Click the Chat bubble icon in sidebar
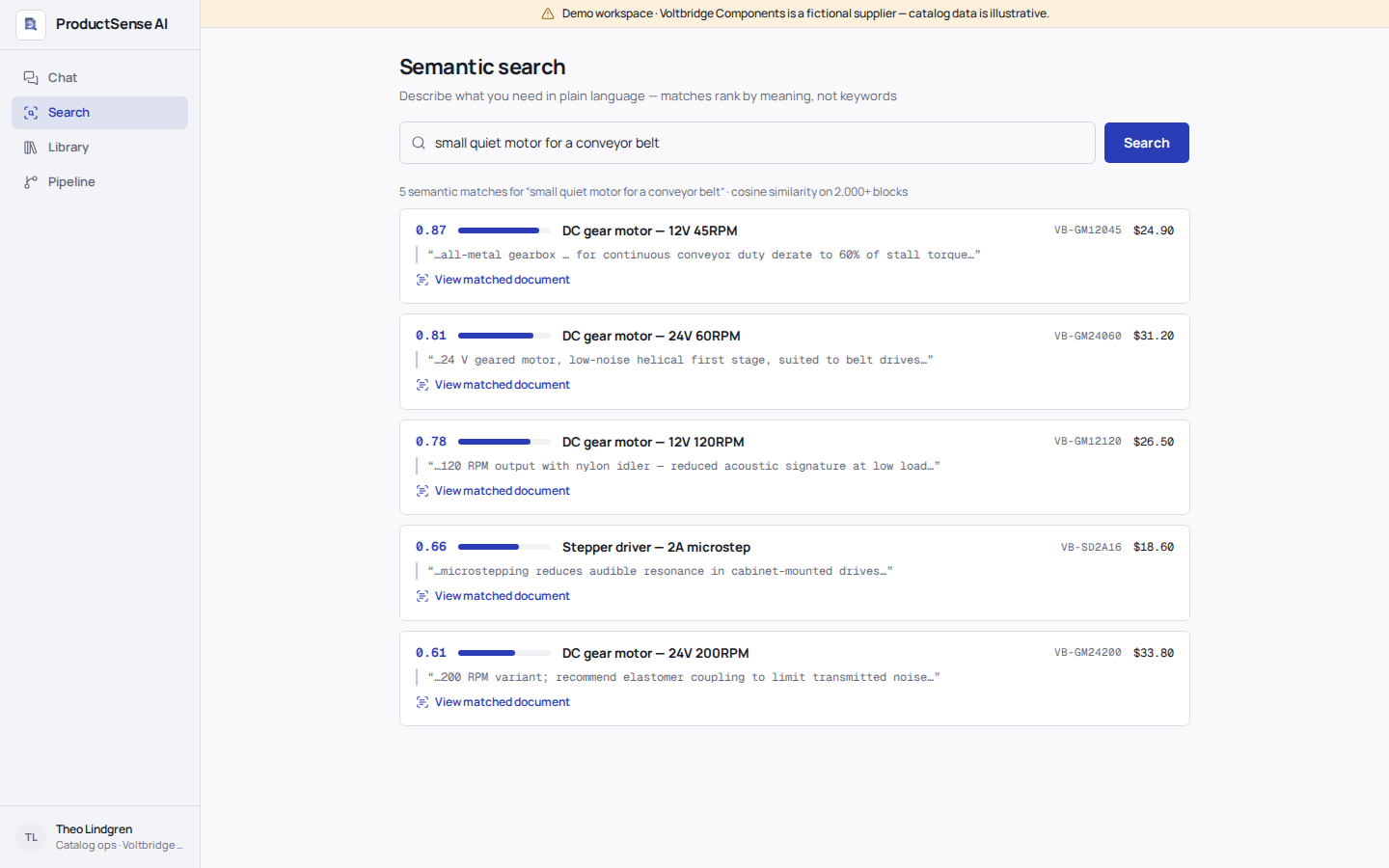This screenshot has width=1389, height=868. coord(31,78)
